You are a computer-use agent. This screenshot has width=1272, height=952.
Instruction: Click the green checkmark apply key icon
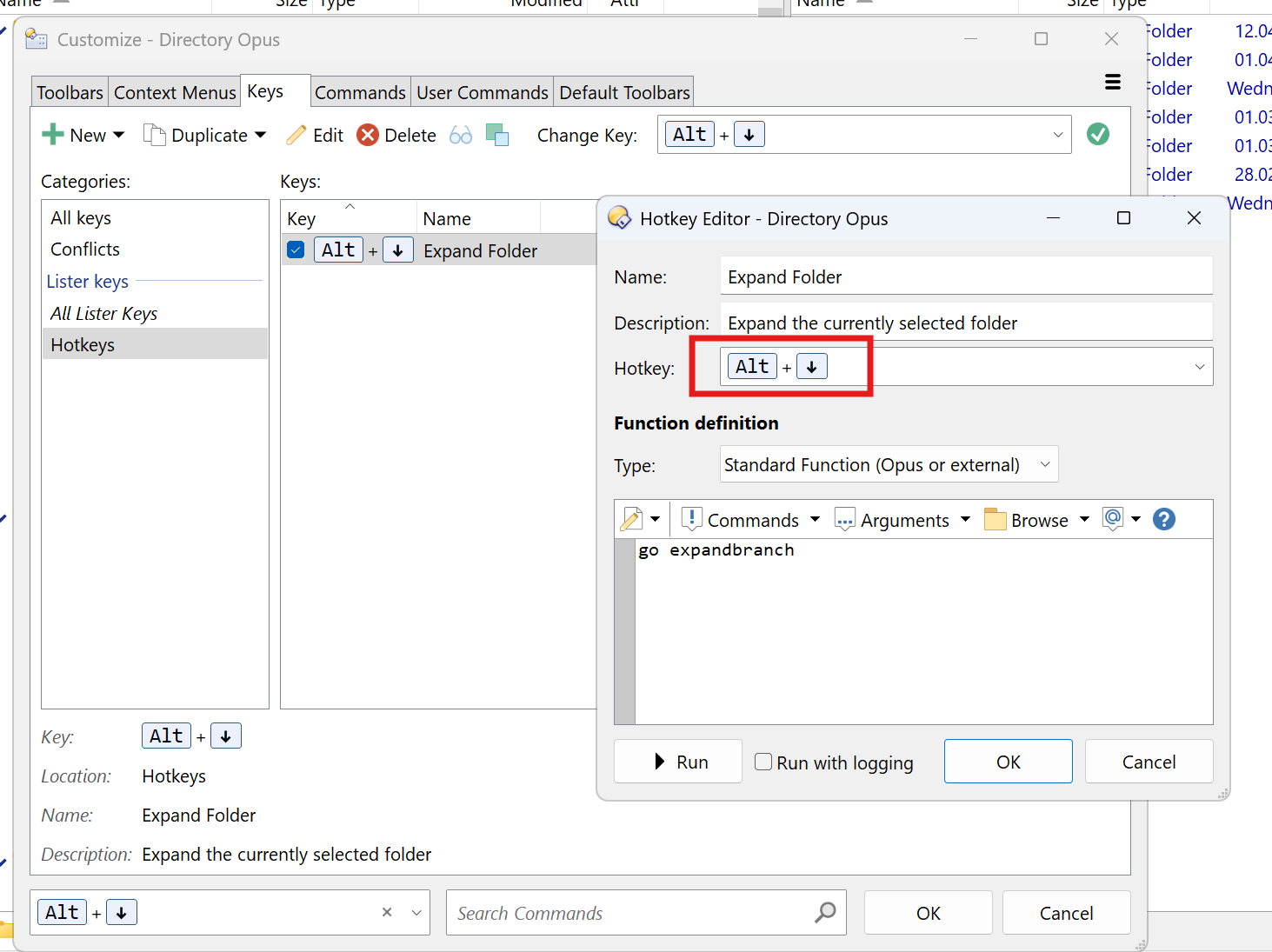click(1098, 134)
